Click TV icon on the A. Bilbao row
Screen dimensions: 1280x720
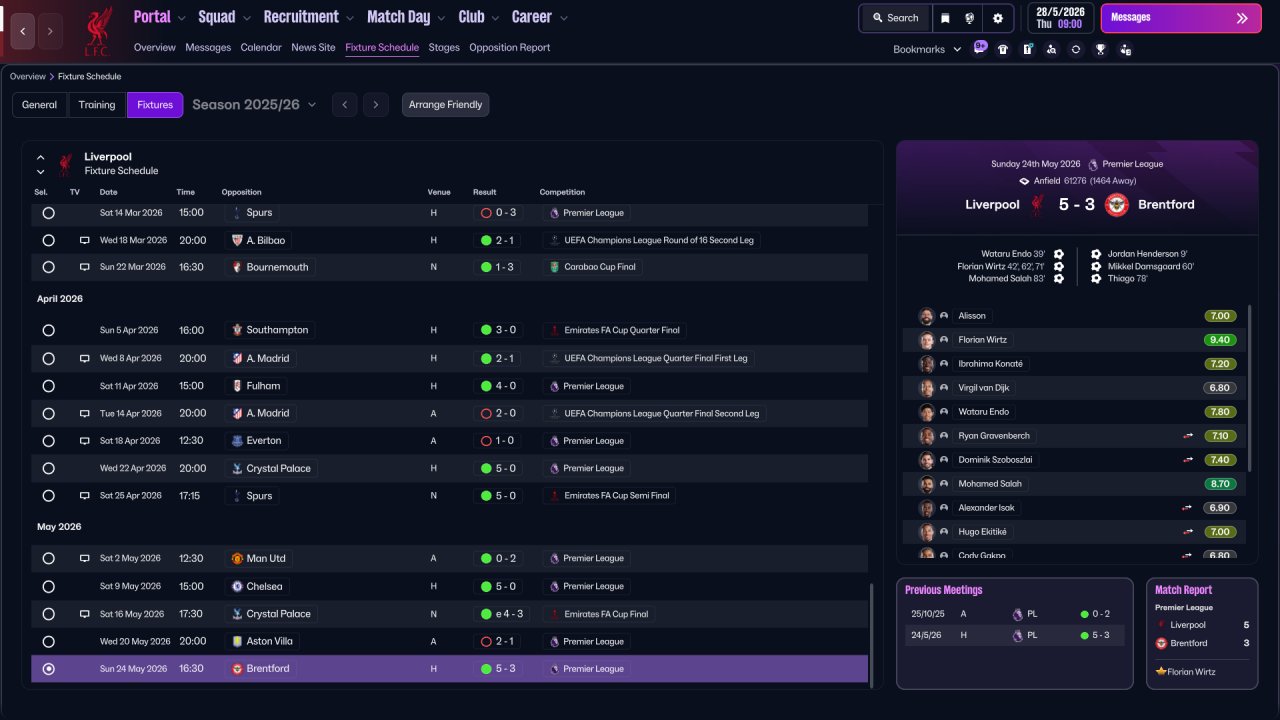tap(85, 241)
